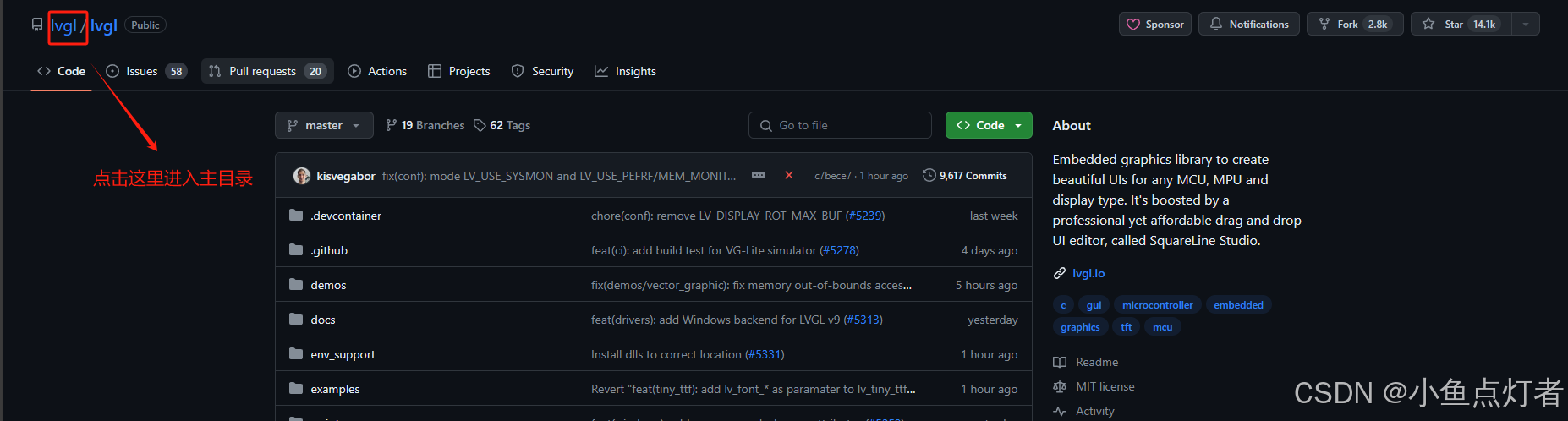Click the Notifications bell button
Viewport: 1568px width, 421px height.
pos(1249,24)
